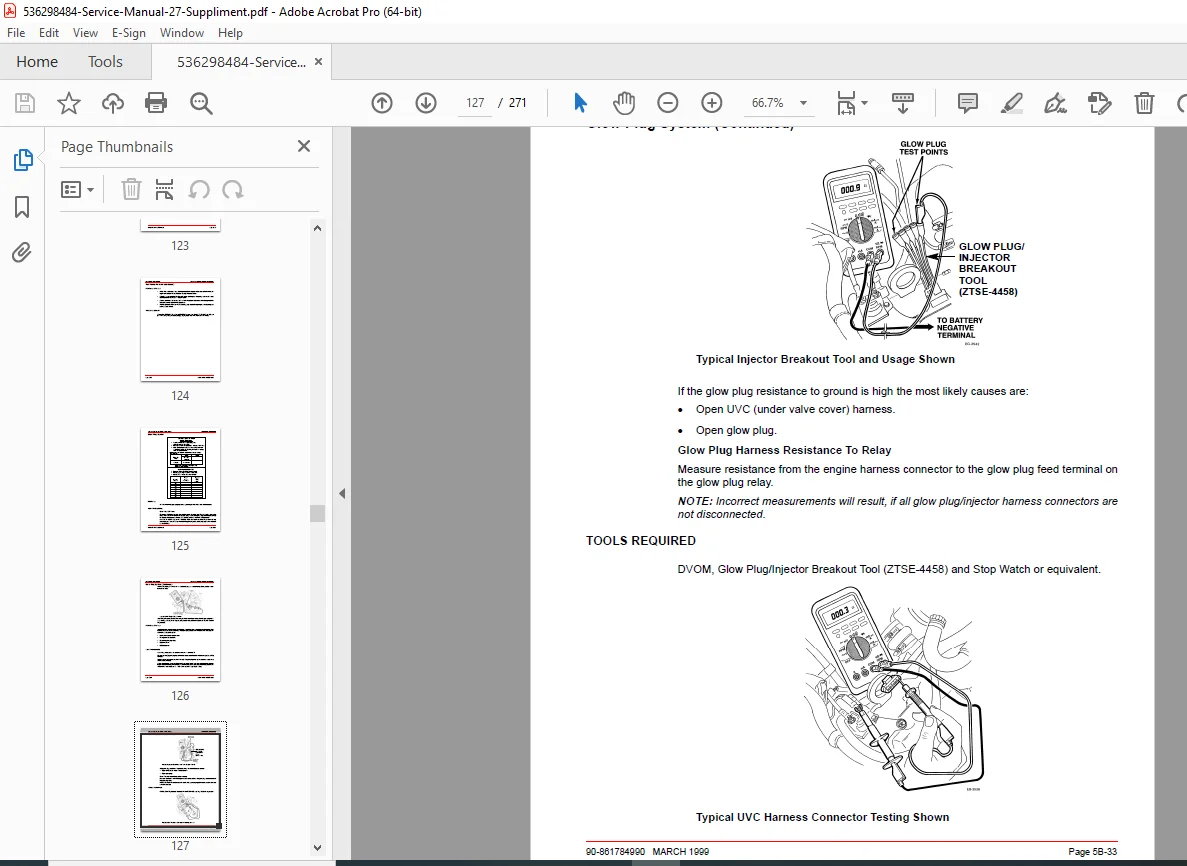This screenshot has height=866, width=1187.
Task: Click 'Glow Plug Harness Resistance To Relay' heading
Action: click(x=784, y=450)
